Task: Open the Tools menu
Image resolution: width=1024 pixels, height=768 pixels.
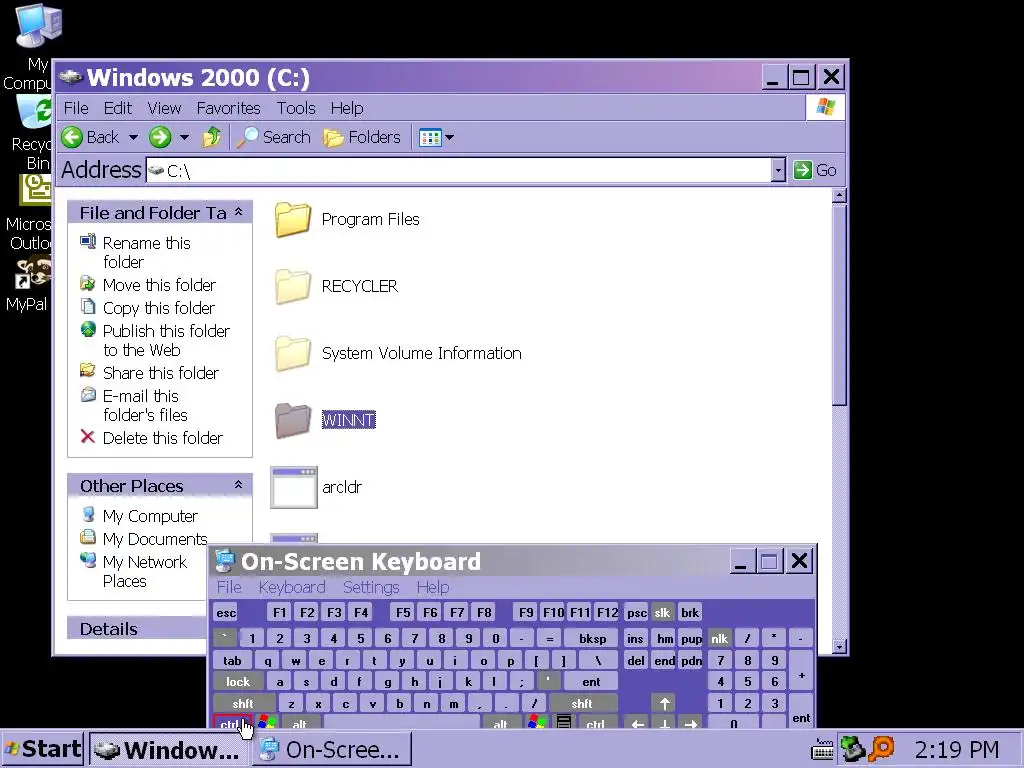Action: 296,108
